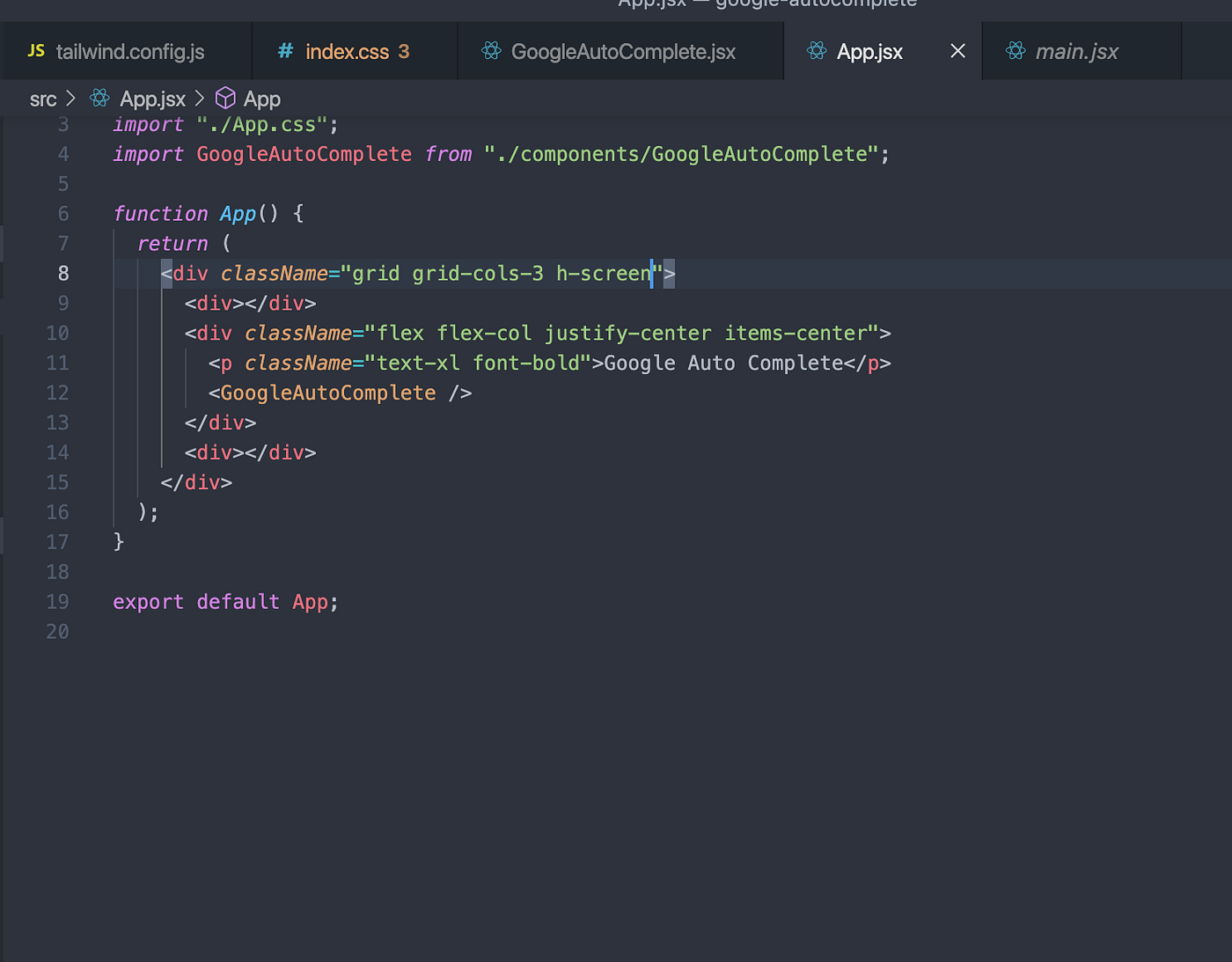Open the src breadcrumb dropdown
This screenshot has height=962, width=1232.
click(43, 98)
